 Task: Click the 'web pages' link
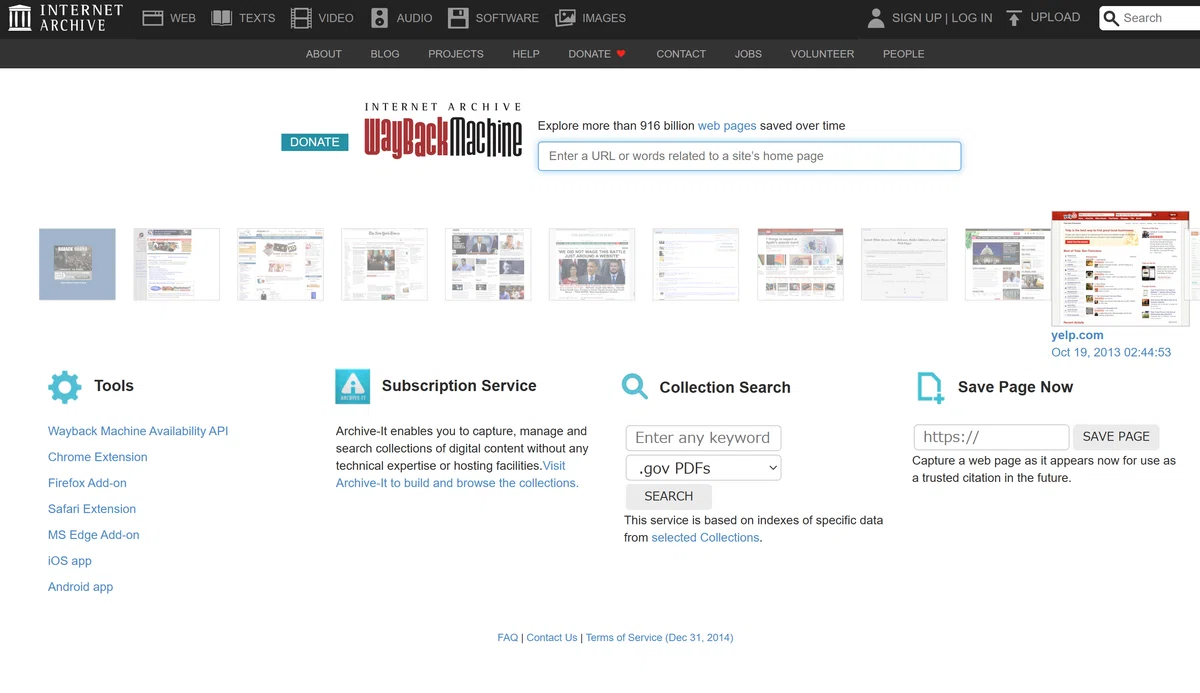click(x=727, y=126)
